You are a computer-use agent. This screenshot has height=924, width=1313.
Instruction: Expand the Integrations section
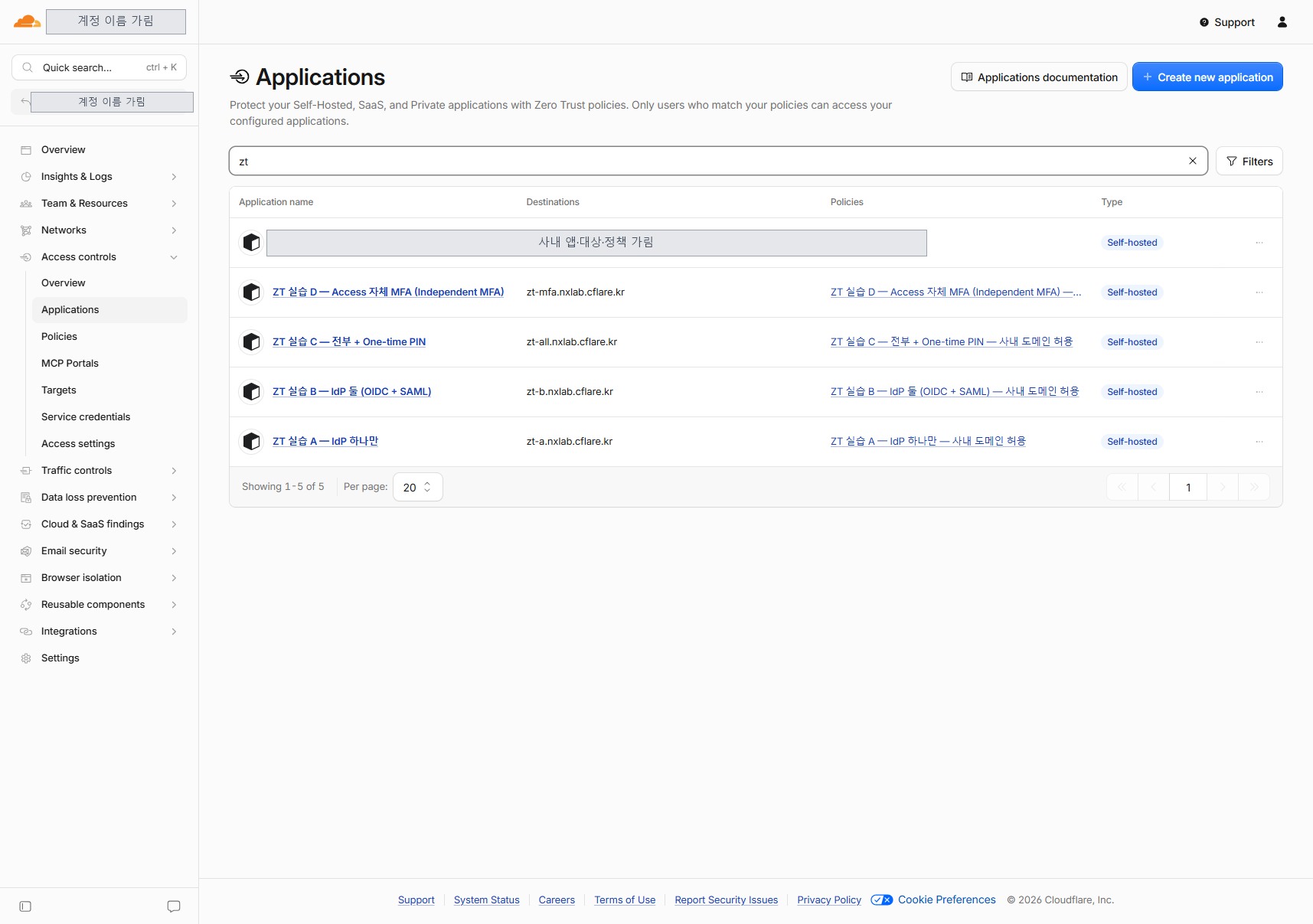[100, 632]
